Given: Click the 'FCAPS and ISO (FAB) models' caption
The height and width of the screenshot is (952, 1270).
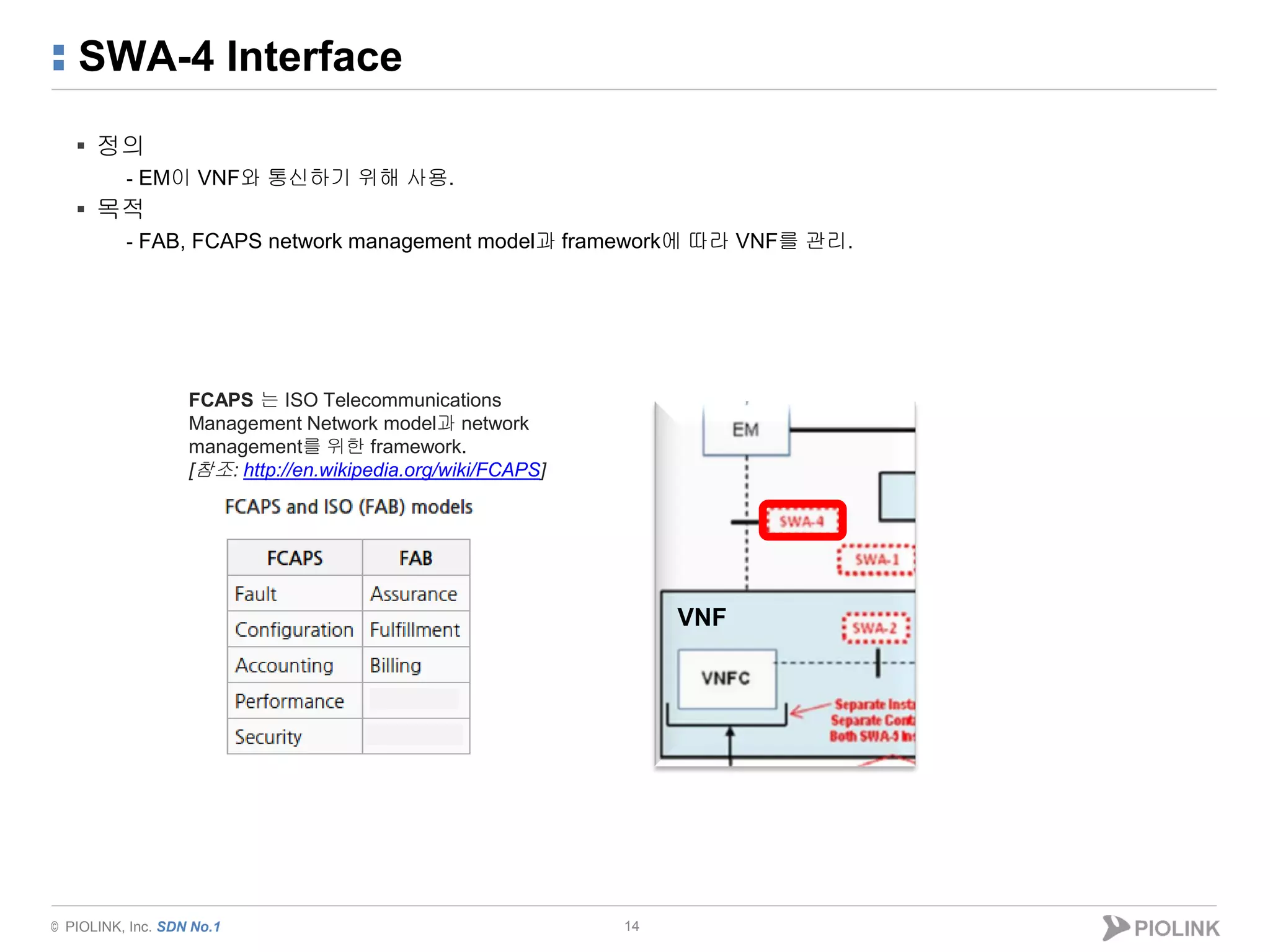Looking at the screenshot, I should tap(349, 507).
